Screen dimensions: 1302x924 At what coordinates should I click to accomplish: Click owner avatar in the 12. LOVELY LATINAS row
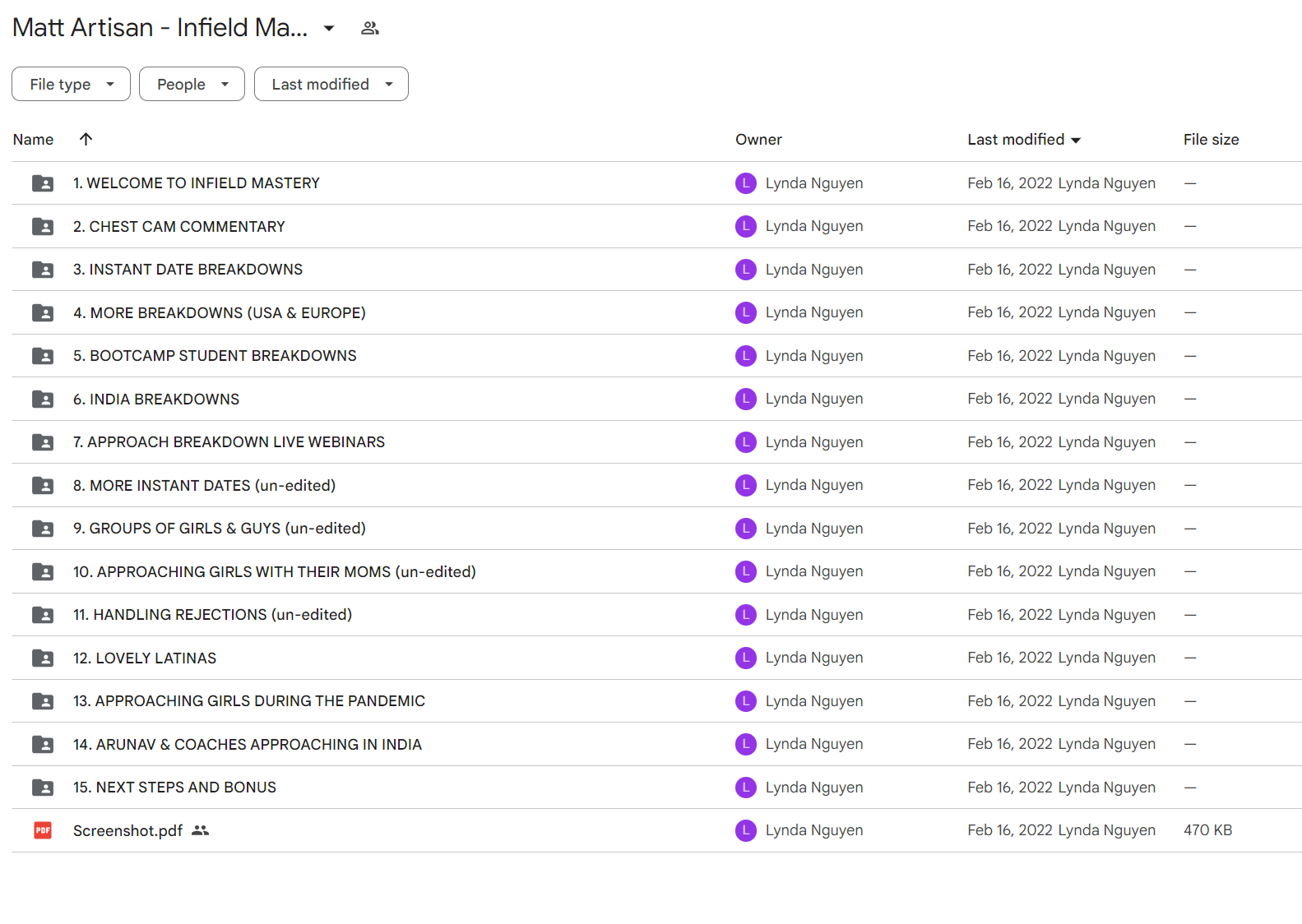[x=746, y=658]
